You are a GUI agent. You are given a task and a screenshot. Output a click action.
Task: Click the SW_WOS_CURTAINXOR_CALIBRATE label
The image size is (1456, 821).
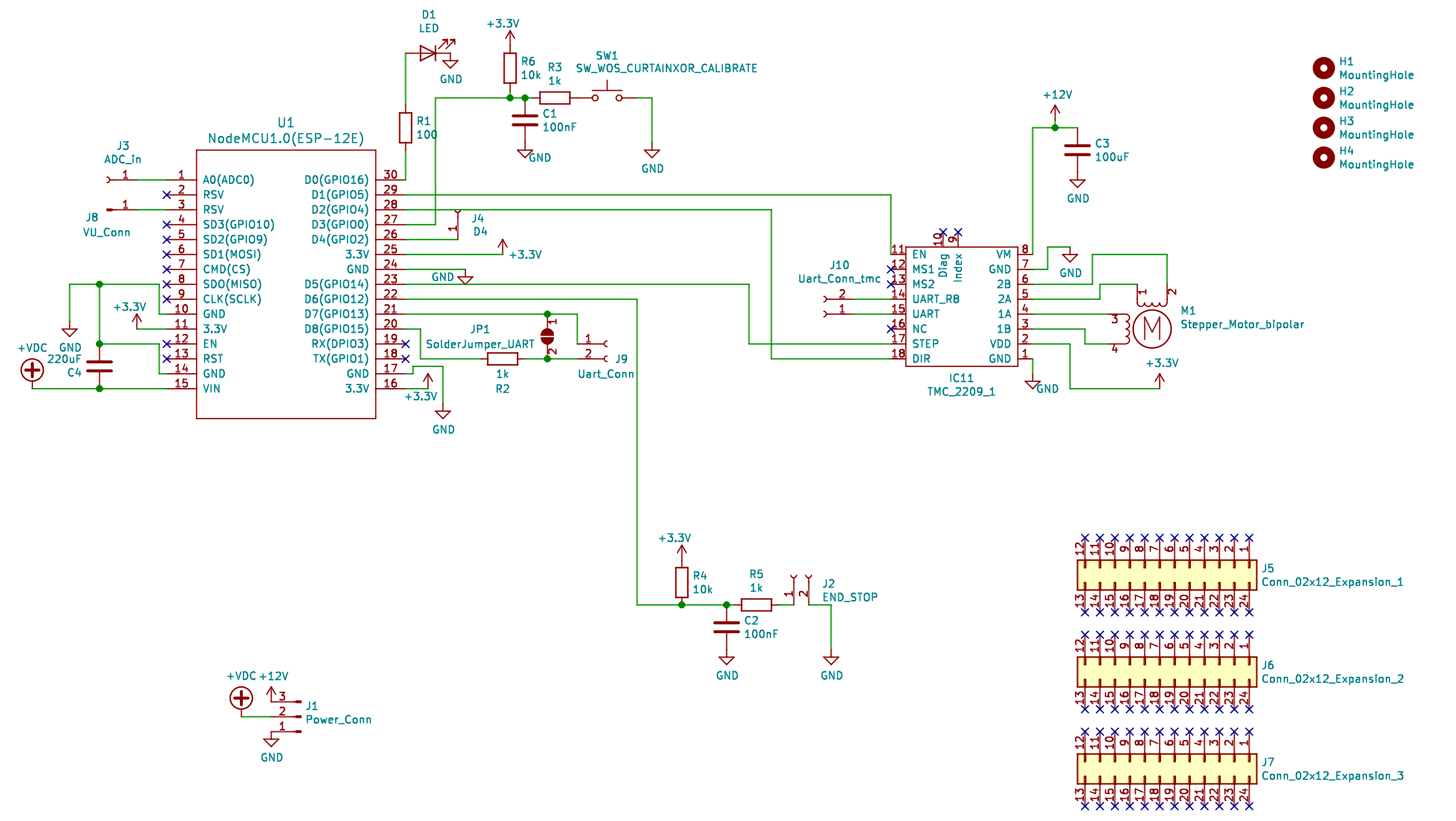click(x=666, y=68)
